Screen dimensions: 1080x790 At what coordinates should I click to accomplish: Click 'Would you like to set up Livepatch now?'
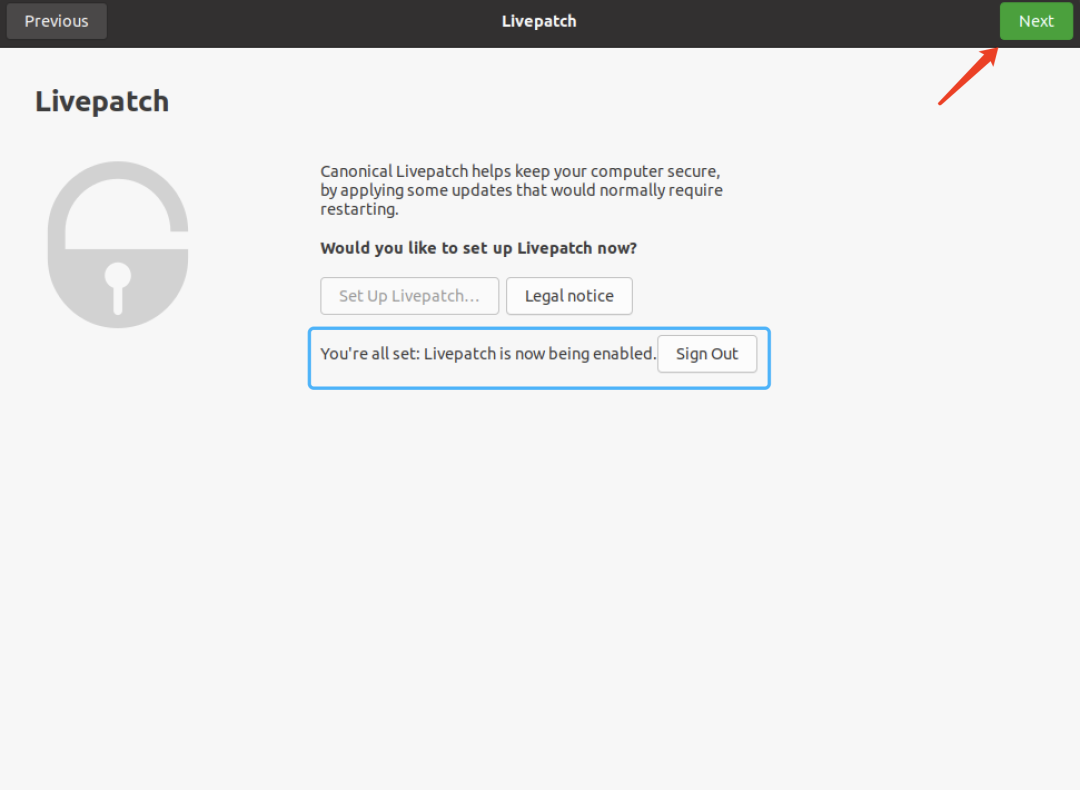tap(478, 248)
